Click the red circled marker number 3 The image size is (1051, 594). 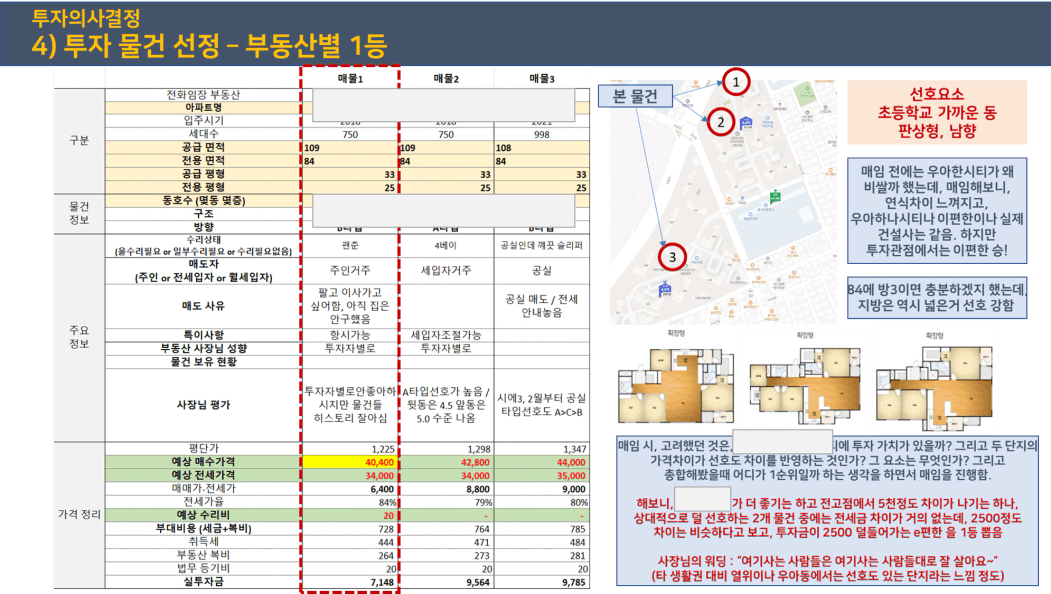[673, 257]
